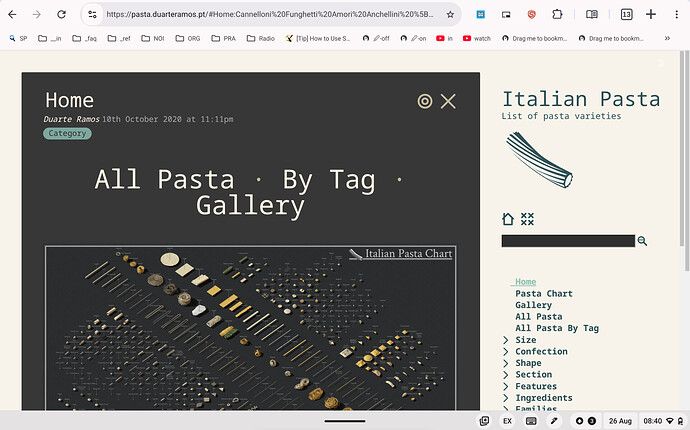This screenshot has height=430, width=690.
Task: Expand the Confection category chevron
Action: pos(506,351)
